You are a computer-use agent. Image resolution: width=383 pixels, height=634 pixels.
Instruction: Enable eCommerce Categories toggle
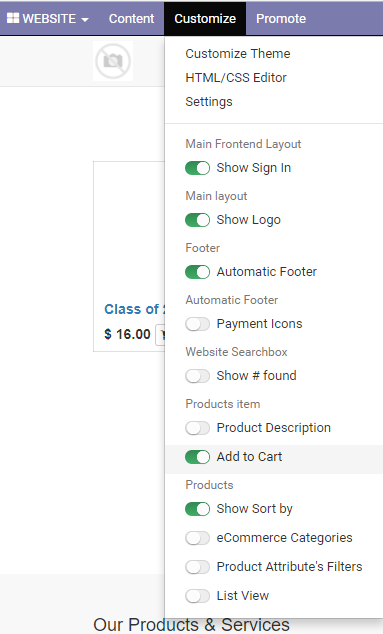click(197, 538)
